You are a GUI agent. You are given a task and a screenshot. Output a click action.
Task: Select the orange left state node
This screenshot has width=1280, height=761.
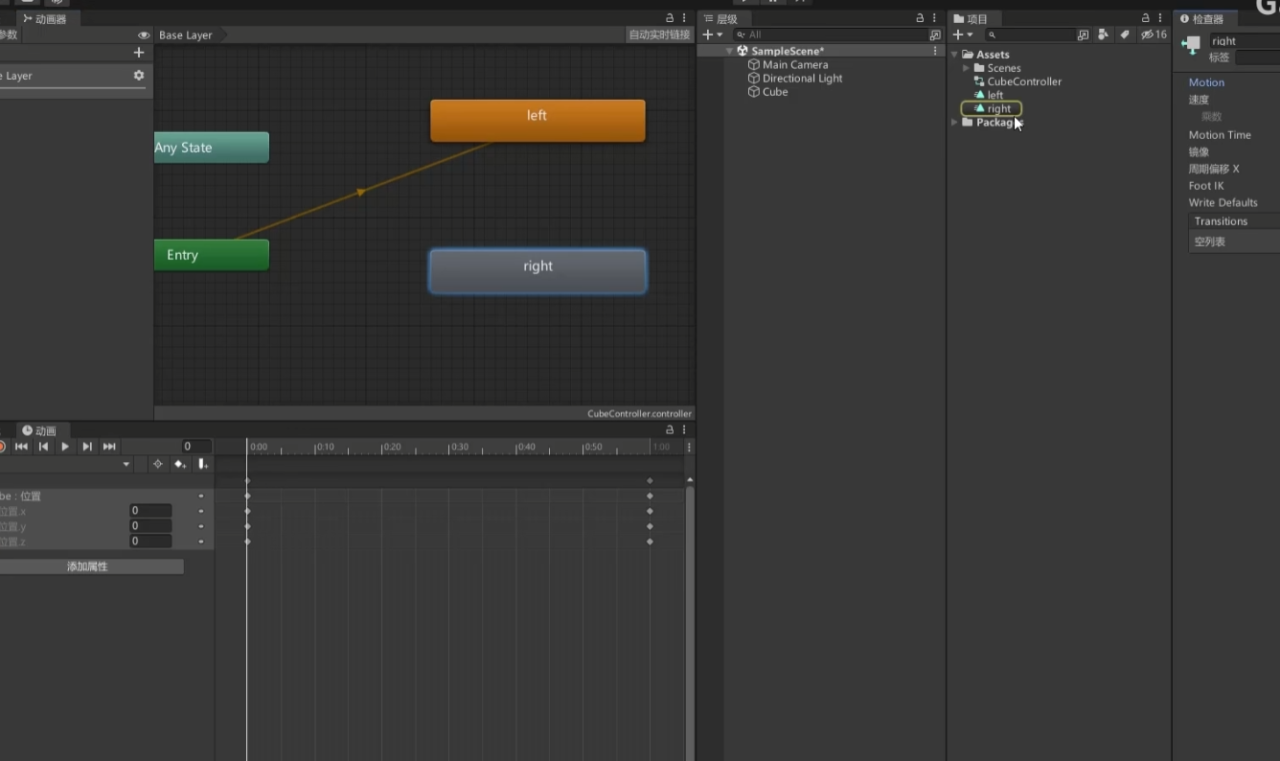(537, 120)
